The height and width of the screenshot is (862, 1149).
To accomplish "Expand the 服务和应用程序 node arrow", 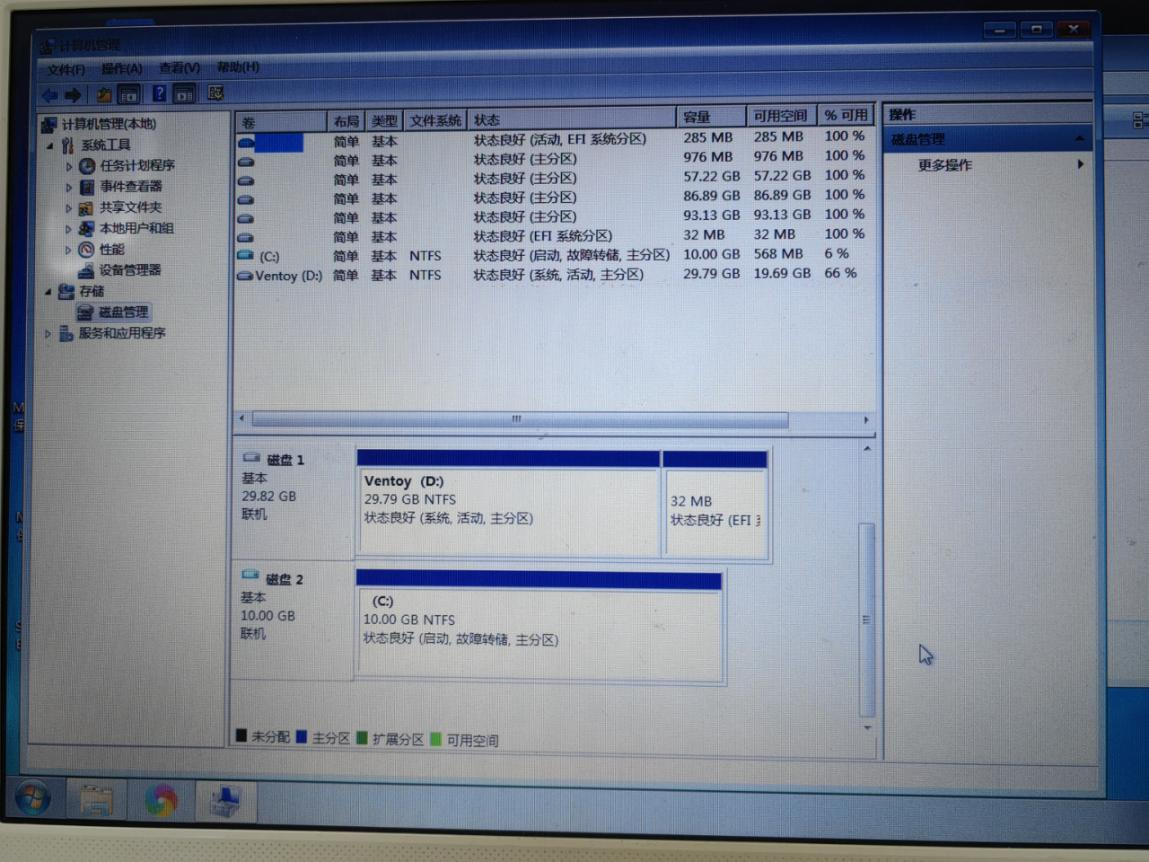I will (48, 334).
